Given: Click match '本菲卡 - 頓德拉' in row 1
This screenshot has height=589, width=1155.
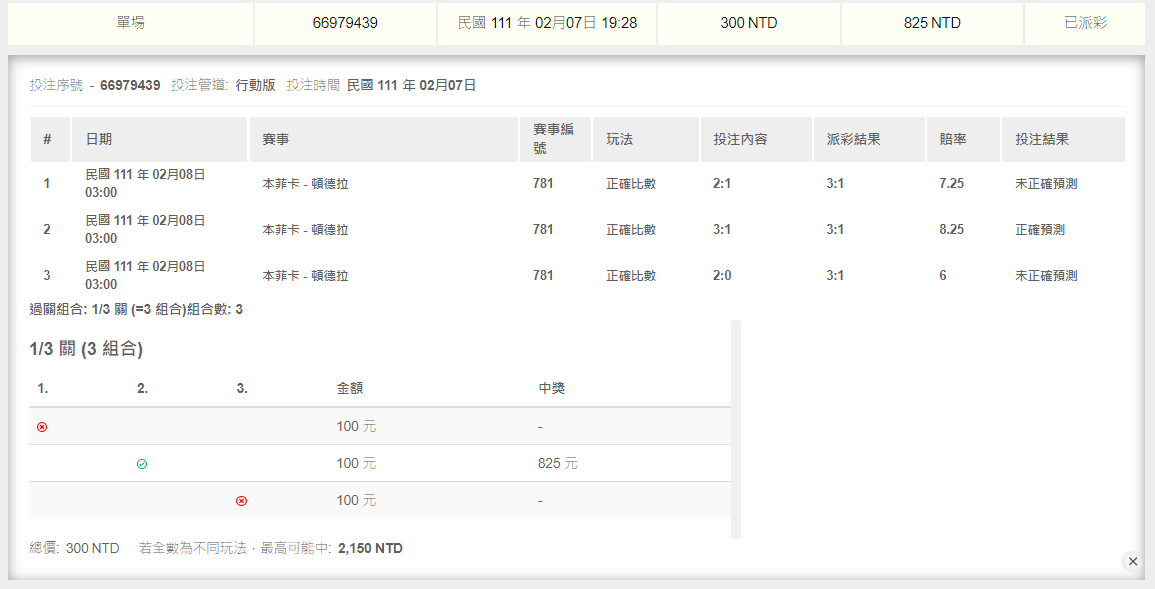Looking at the screenshot, I should pos(305,184).
